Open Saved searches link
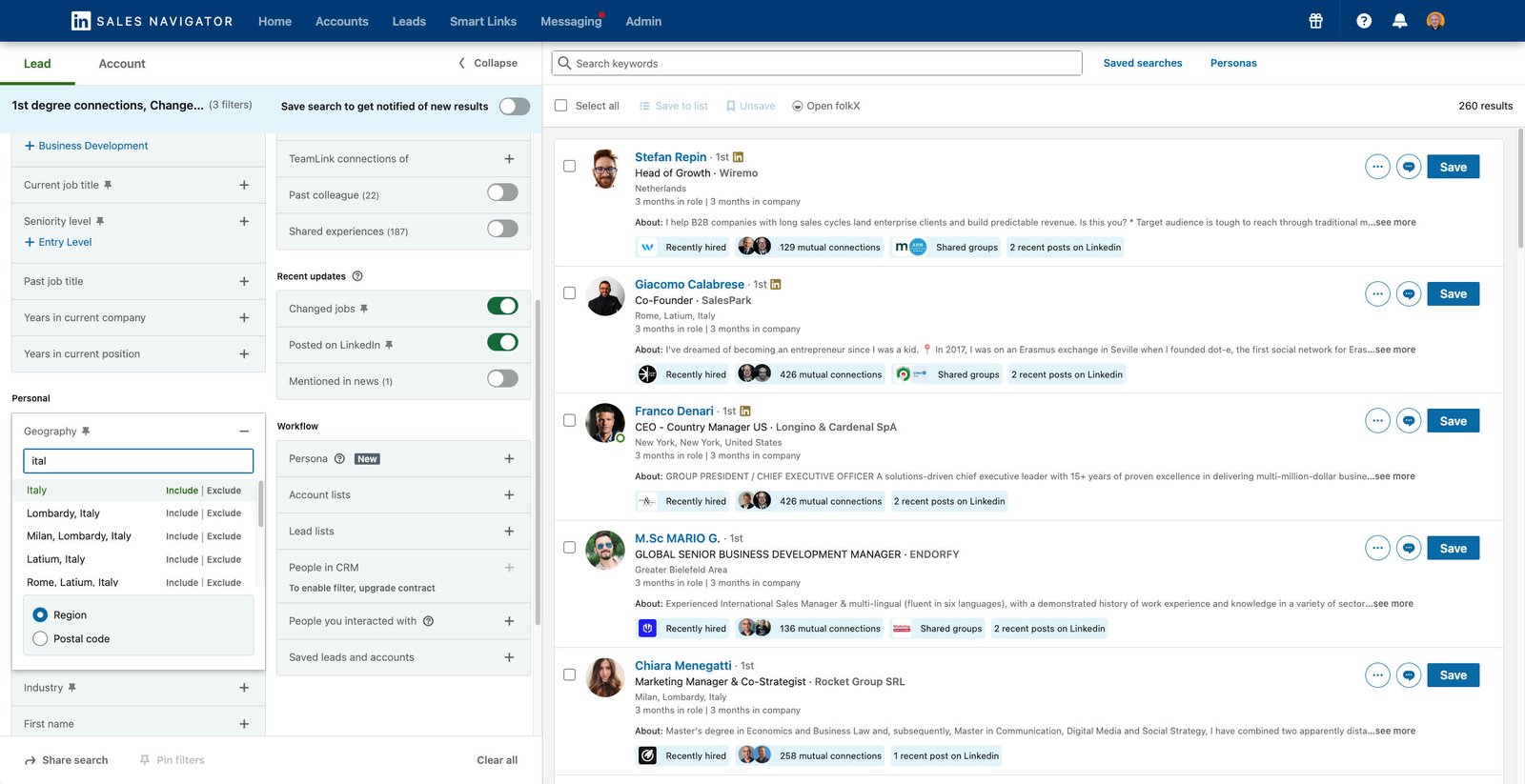 click(x=1143, y=63)
